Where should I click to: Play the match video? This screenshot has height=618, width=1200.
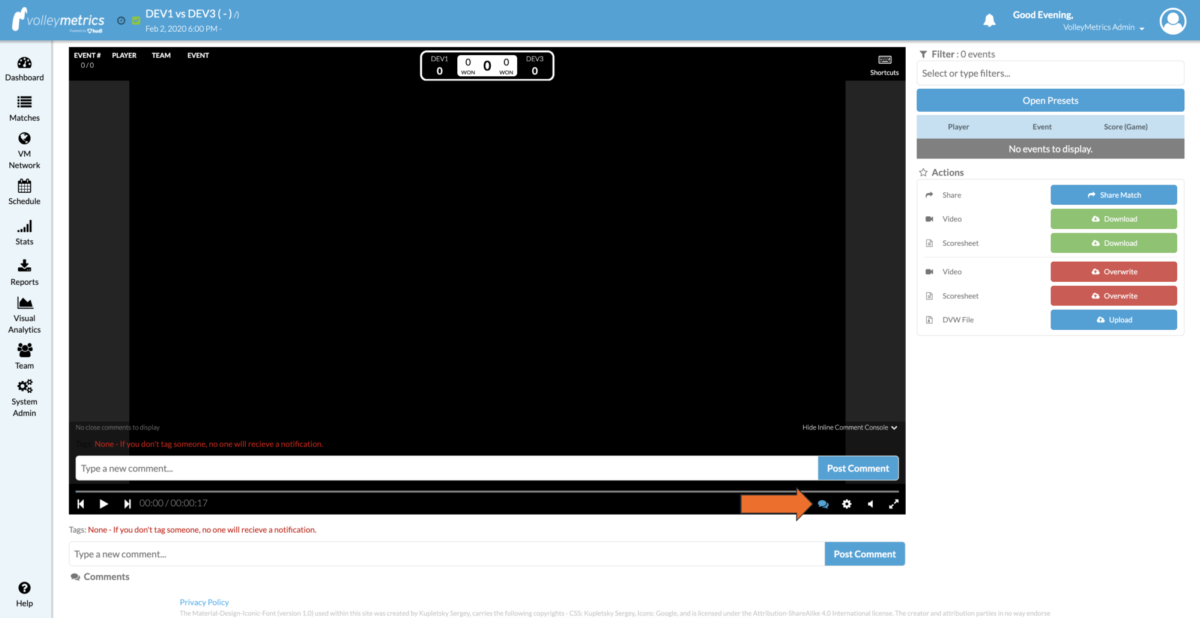[104, 503]
